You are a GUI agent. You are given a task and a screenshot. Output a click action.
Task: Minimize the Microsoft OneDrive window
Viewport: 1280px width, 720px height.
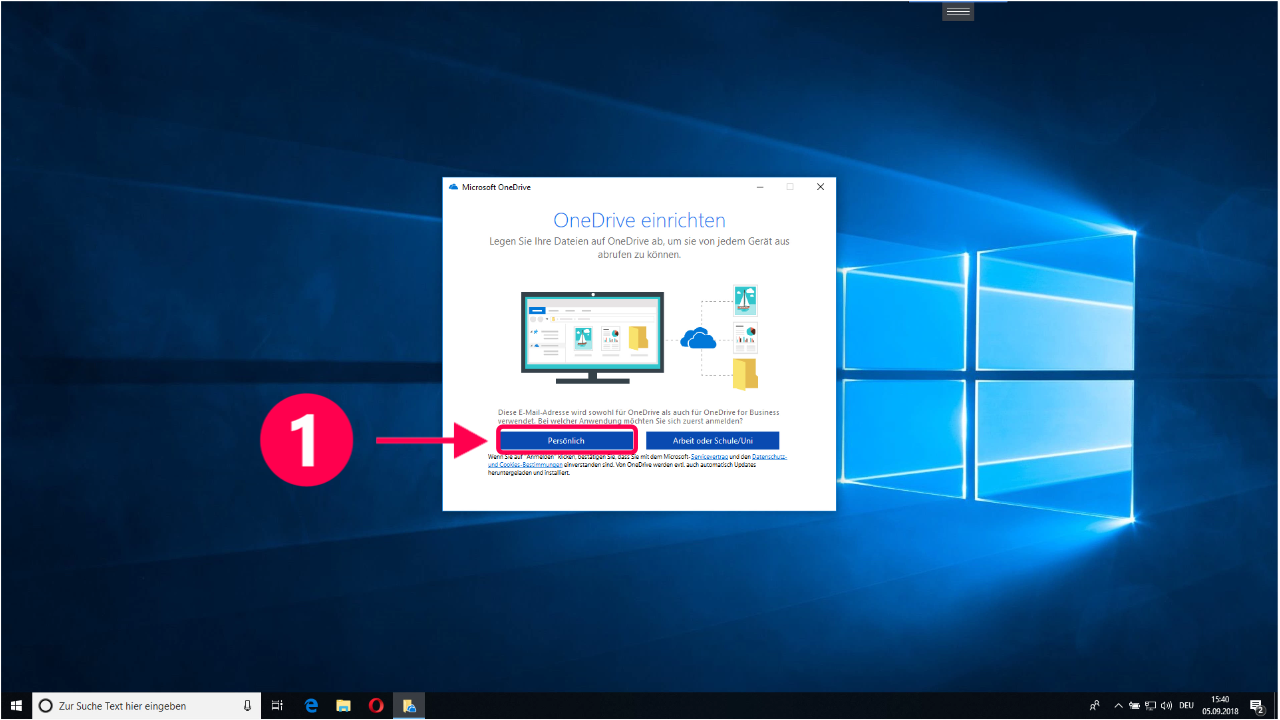point(760,187)
